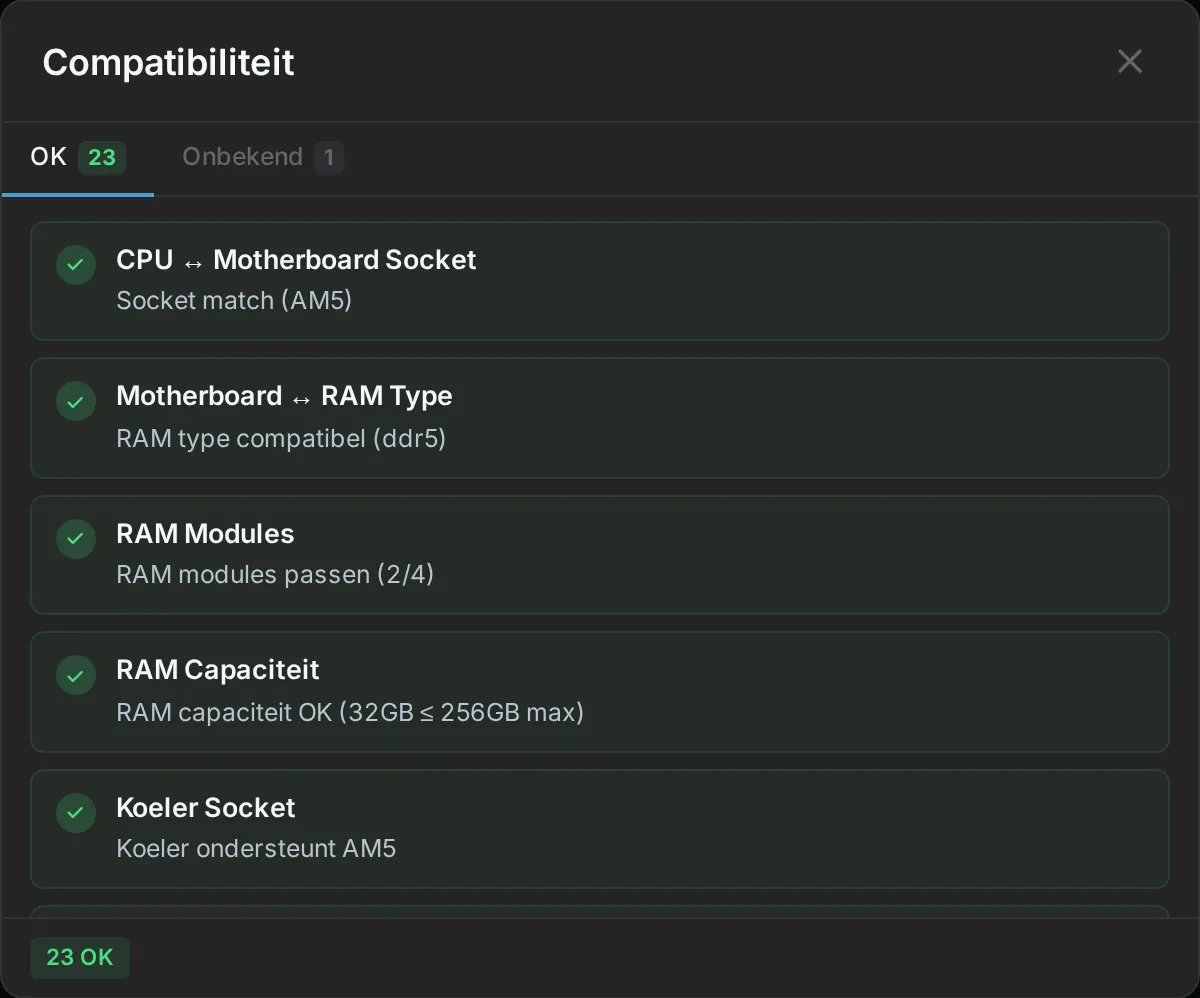Click the Compatibiliteit dialog title

(168, 62)
